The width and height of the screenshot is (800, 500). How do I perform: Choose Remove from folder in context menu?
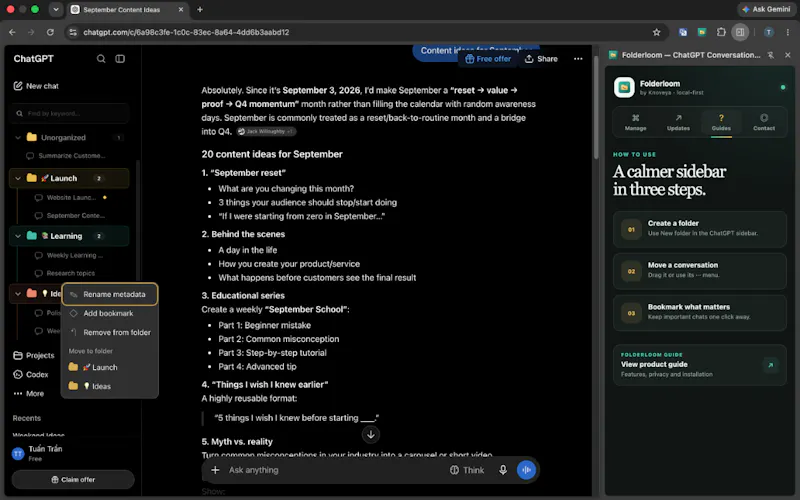(109, 332)
